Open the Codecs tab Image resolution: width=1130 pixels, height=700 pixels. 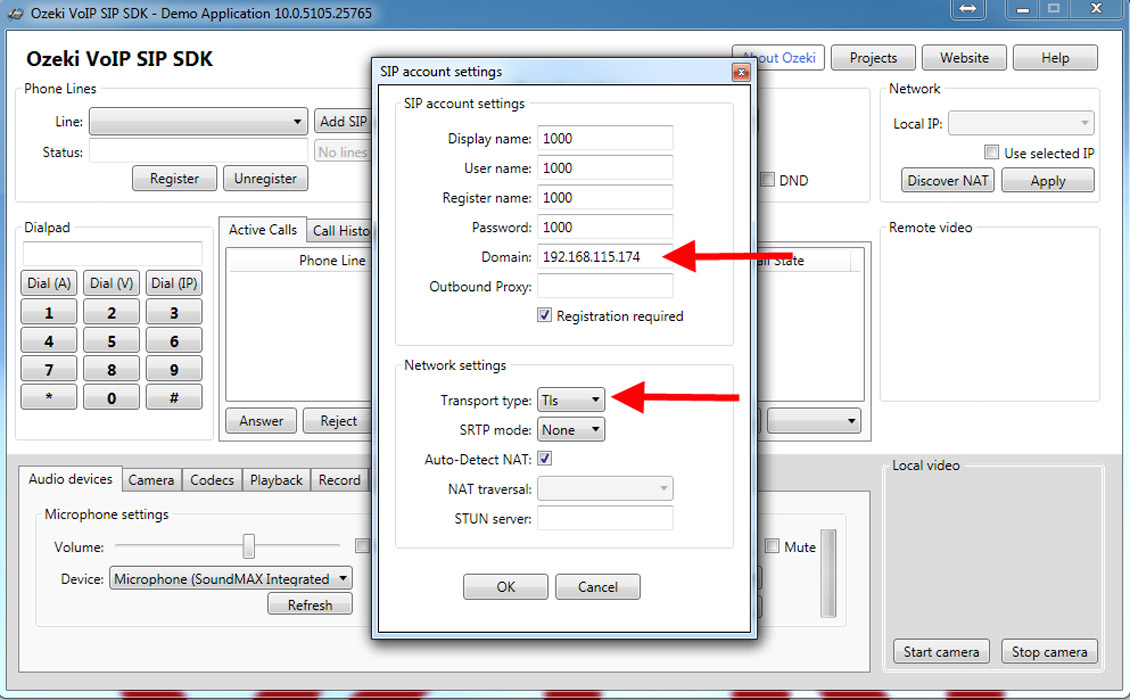pos(212,480)
